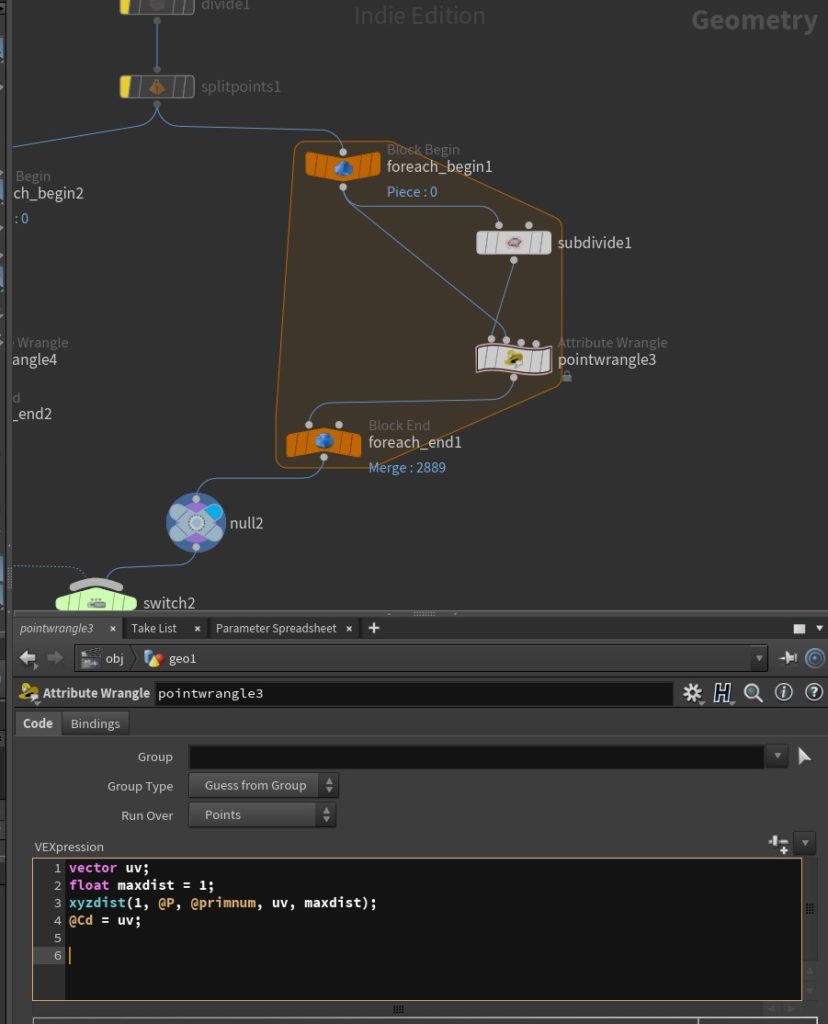Click the group selection arrow icon
The height and width of the screenshot is (1024, 828).
click(805, 757)
